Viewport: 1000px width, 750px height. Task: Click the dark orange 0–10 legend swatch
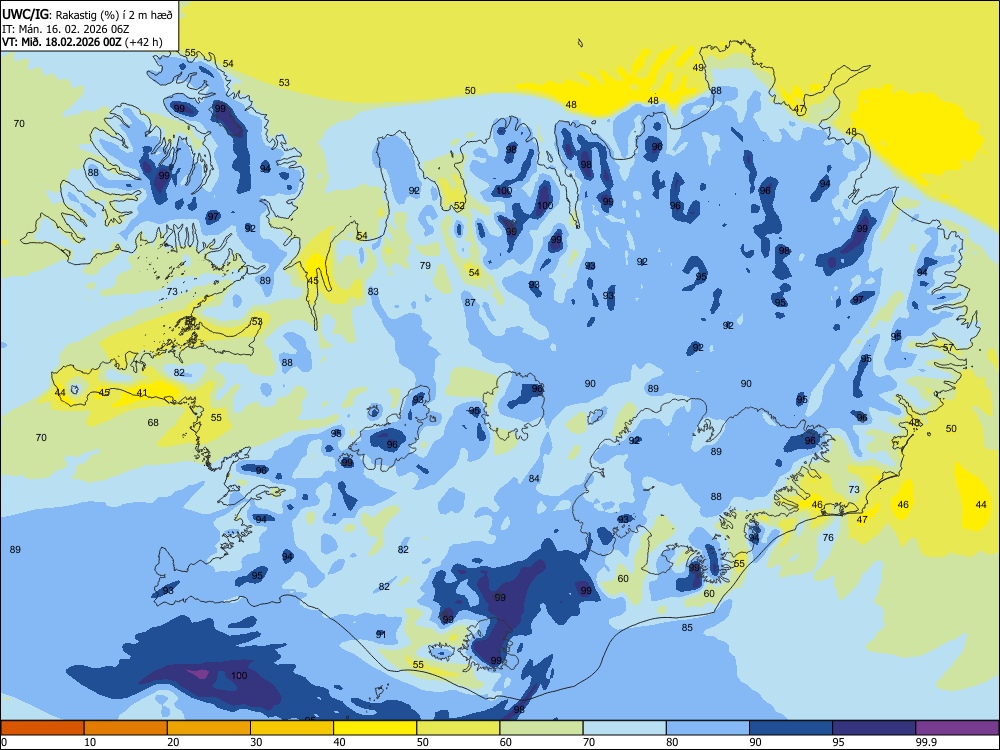tap(42, 728)
